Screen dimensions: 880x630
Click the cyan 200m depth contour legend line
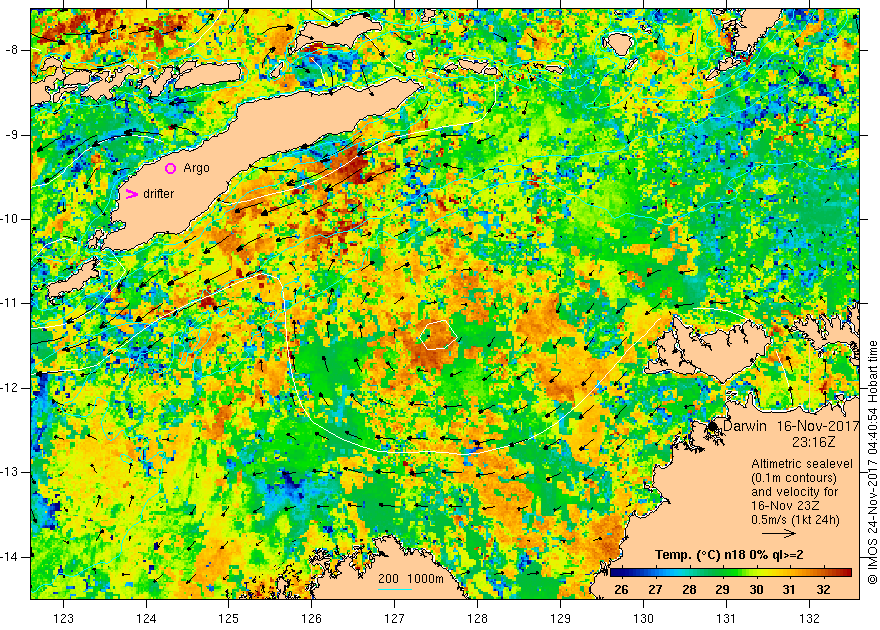(x=395, y=589)
